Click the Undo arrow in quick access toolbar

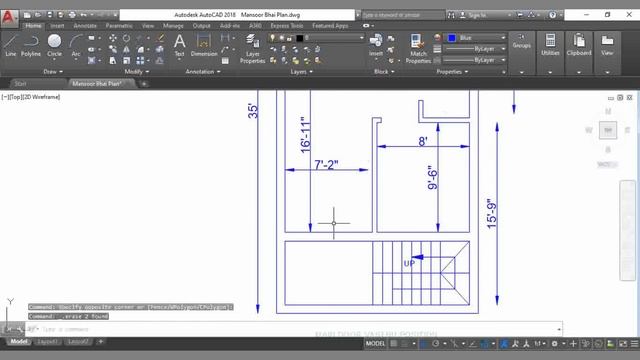click(83, 15)
